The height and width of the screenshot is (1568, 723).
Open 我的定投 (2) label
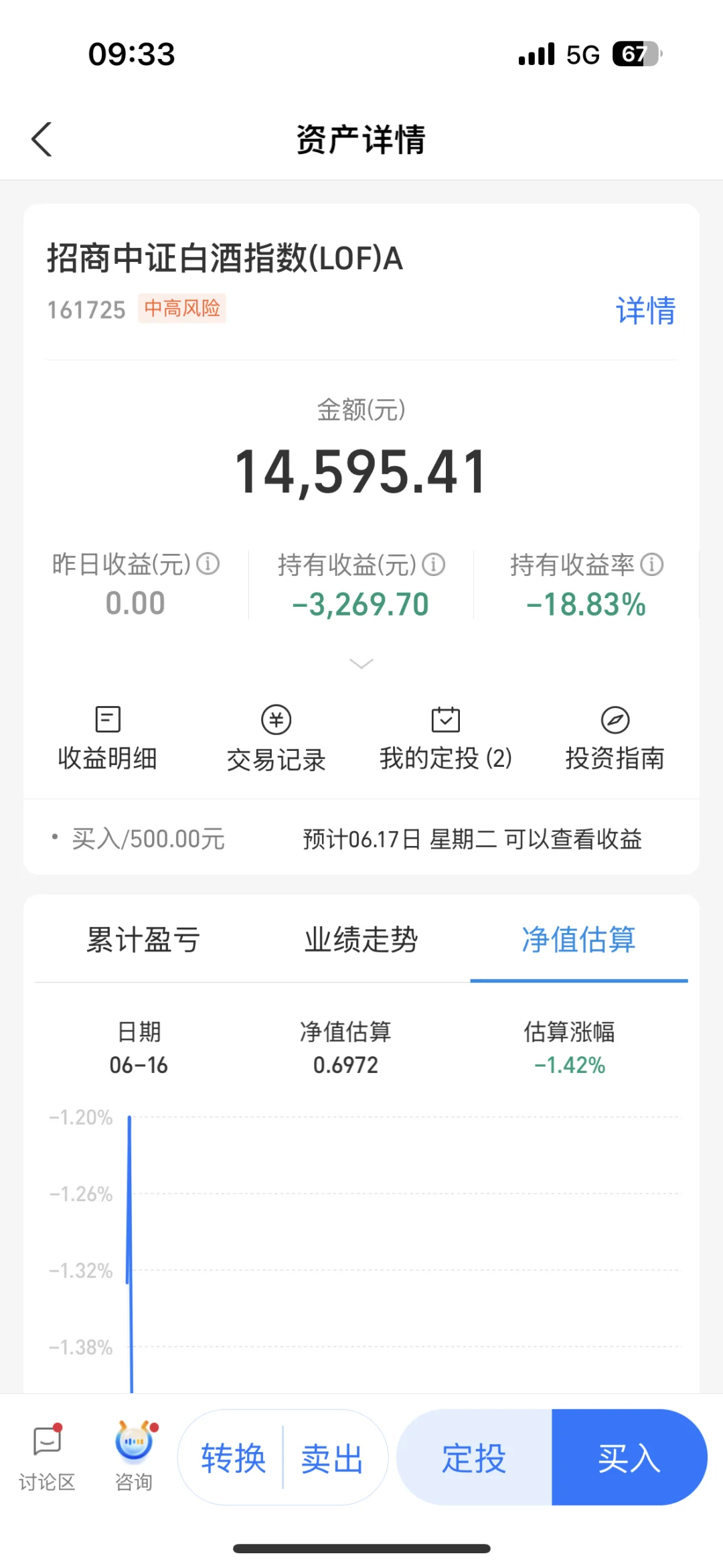click(x=446, y=759)
